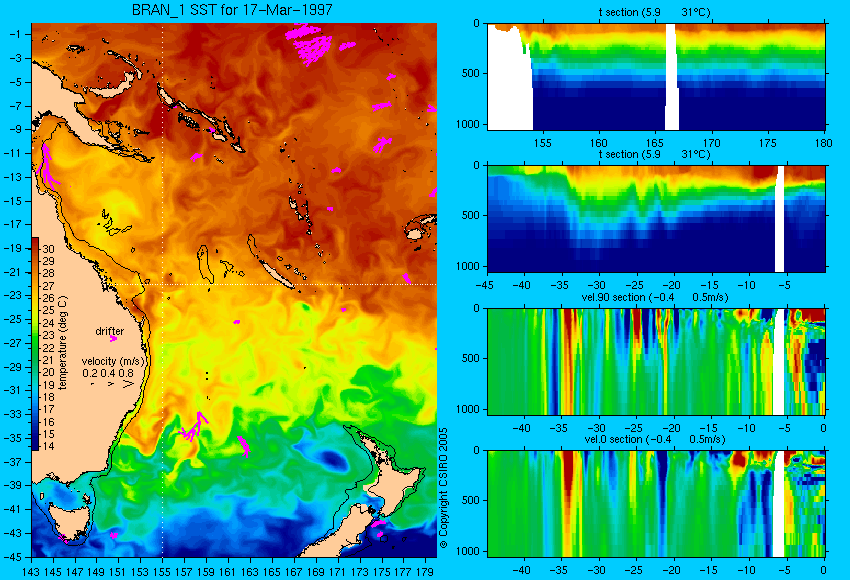This screenshot has height=580, width=850.
Task: Click the magenta drifter cluster near top of map
Action: pyautogui.click(x=310, y=43)
